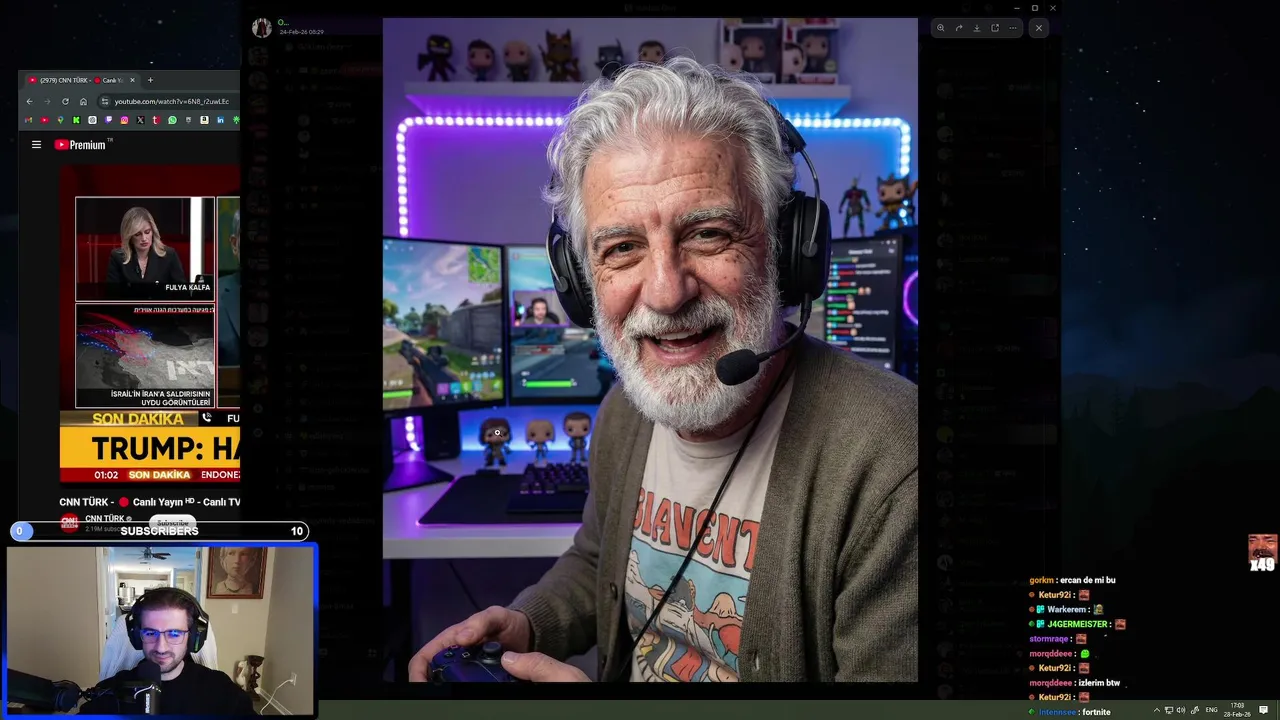The image size is (1280, 720).
Task: Click the poster's avatar in image viewer
Action: pyautogui.click(x=261, y=27)
